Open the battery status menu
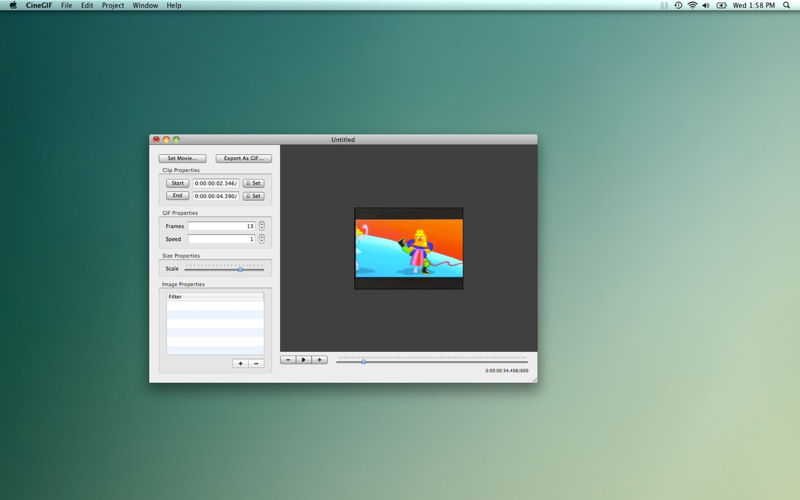This screenshot has height=500, width=800. click(721, 5)
